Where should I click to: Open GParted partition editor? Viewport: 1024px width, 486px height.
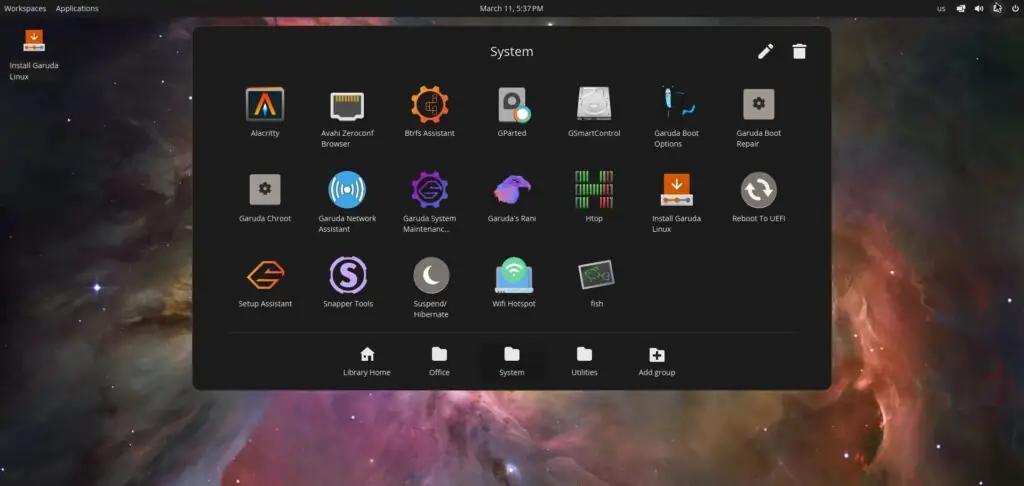513,105
